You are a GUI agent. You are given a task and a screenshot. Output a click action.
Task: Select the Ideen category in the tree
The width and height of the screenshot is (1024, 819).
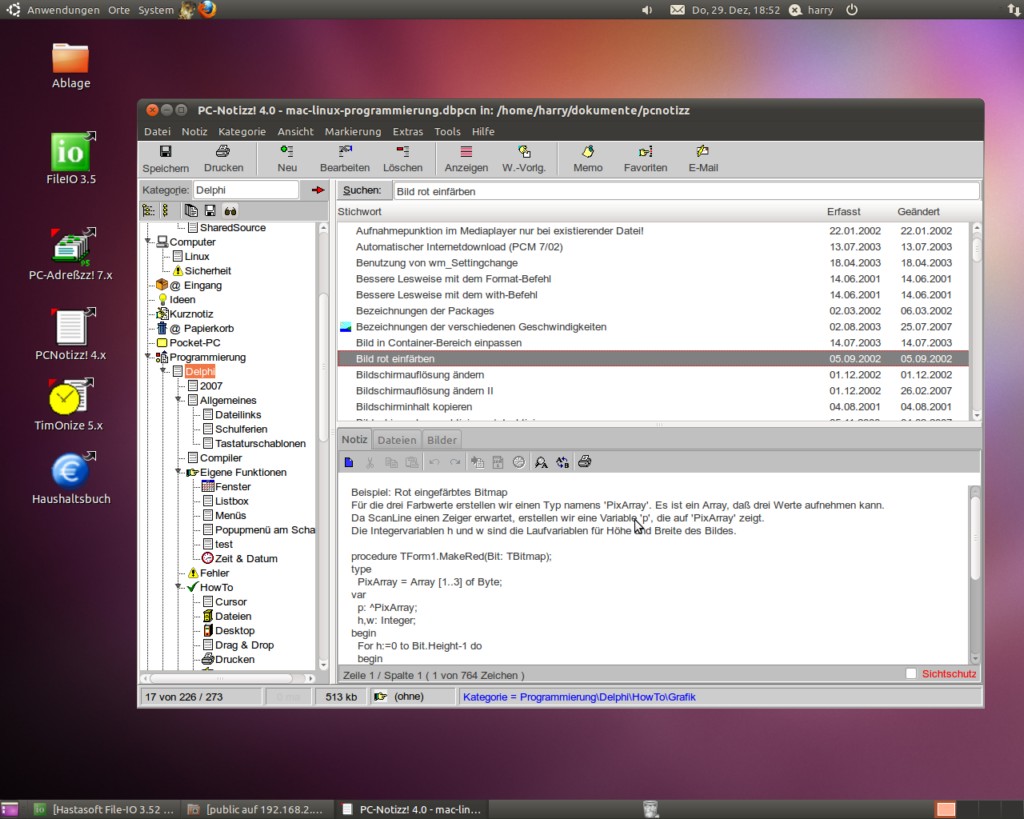click(x=182, y=299)
